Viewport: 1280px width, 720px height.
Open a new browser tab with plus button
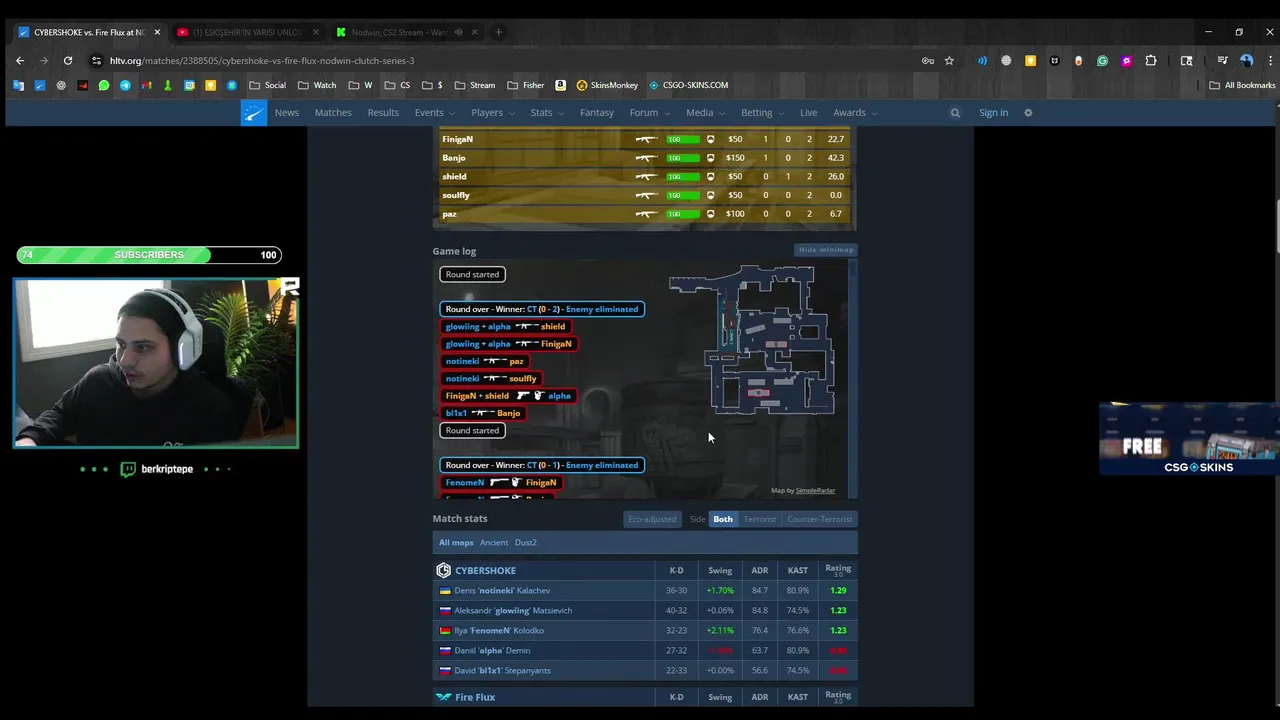tap(498, 32)
